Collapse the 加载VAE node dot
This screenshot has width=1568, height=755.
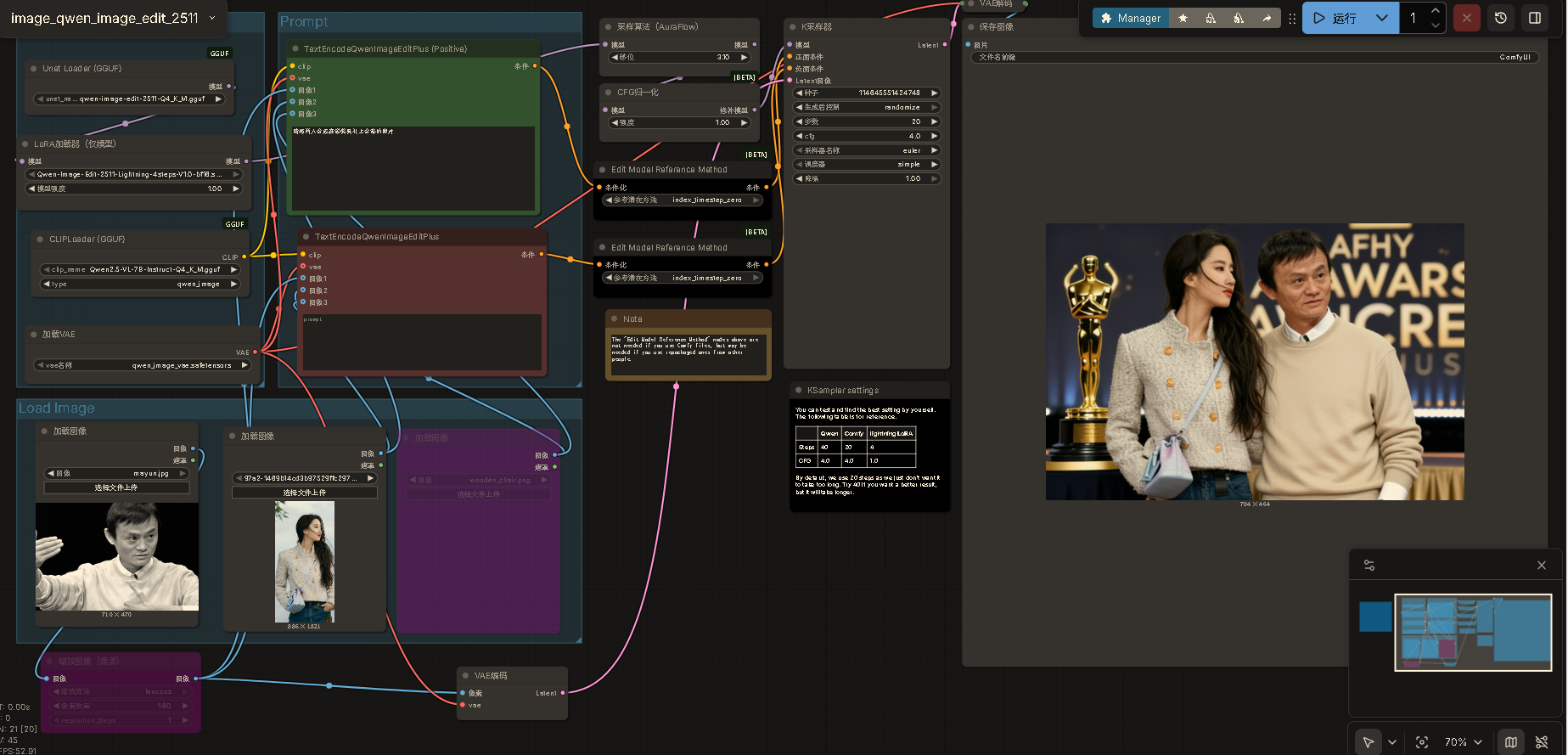click(x=34, y=335)
